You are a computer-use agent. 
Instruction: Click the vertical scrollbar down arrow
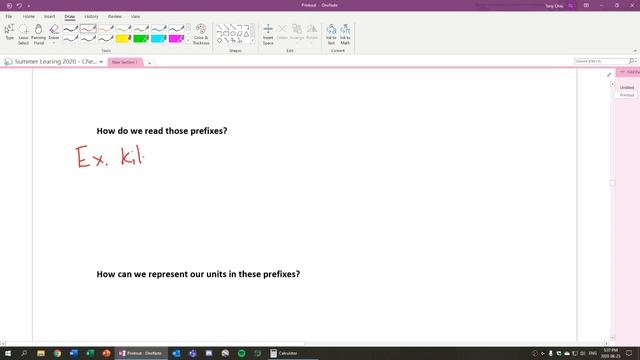tap(612, 338)
